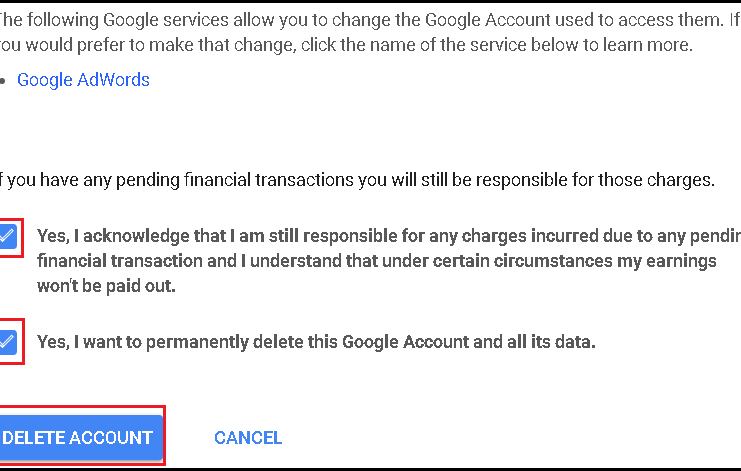Click the 'Yes, I want to permanently delete' label
Image resolution: width=741 pixels, height=471 pixels.
click(x=316, y=342)
